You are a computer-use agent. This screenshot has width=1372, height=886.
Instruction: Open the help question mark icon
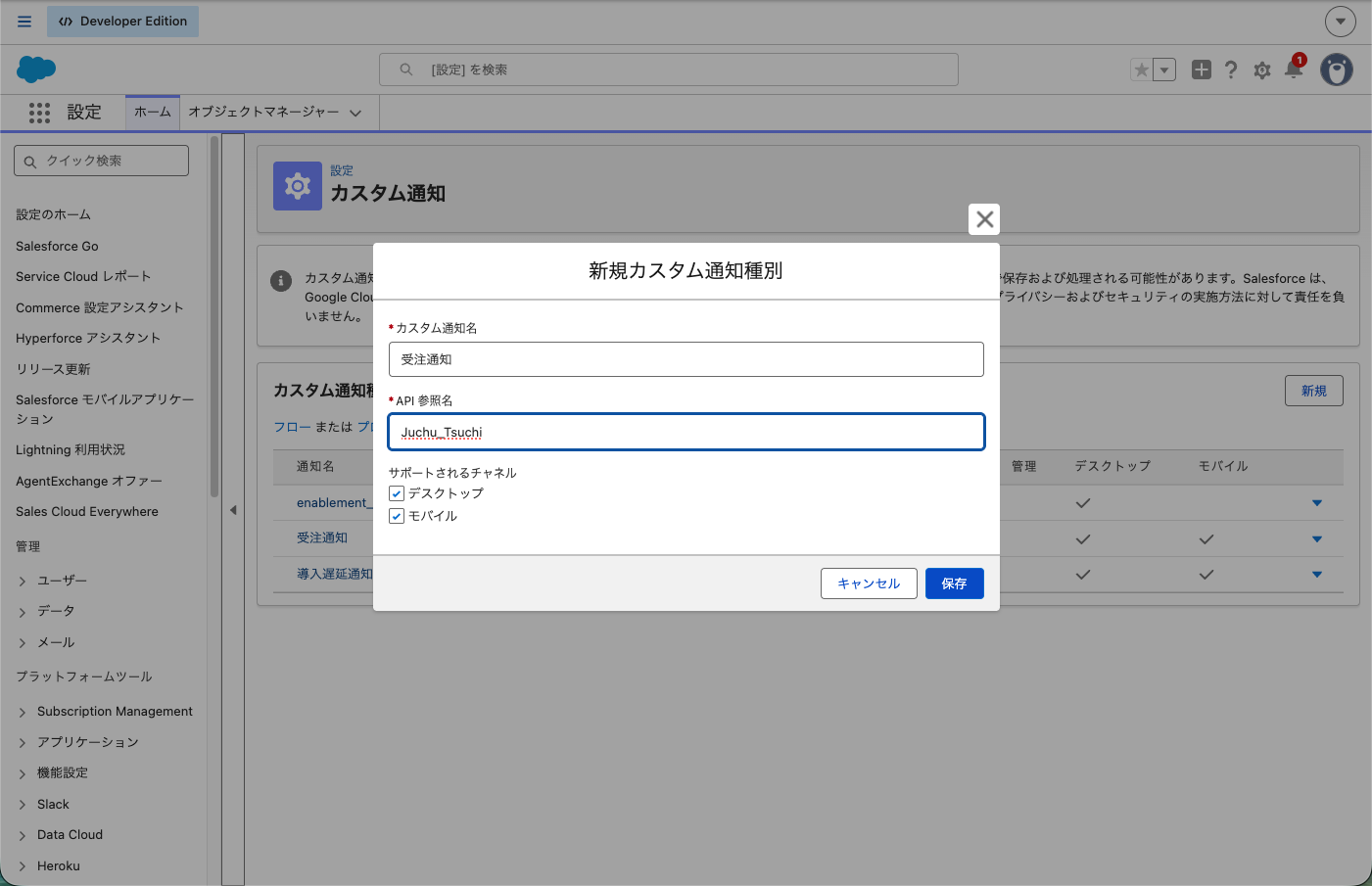pos(1231,70)
